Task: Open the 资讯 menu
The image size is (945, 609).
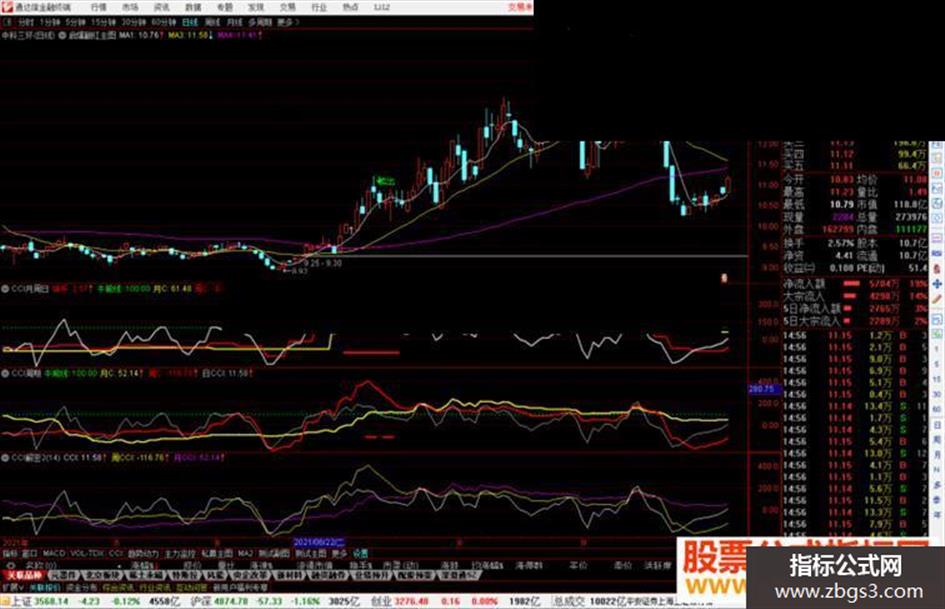Action: point(162,7)
